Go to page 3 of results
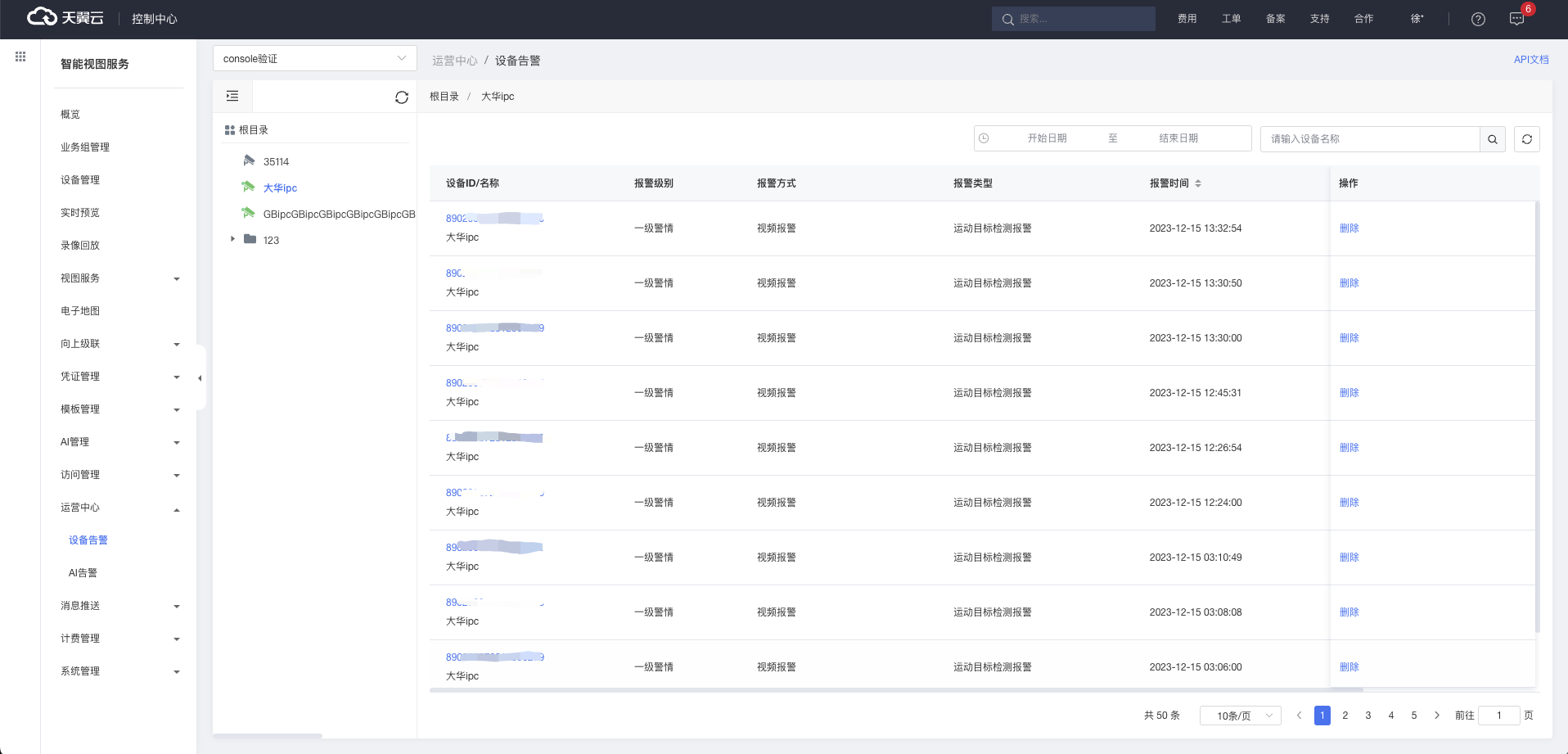Screen dimensions: 1568x754 click(x=1367, y=716)
